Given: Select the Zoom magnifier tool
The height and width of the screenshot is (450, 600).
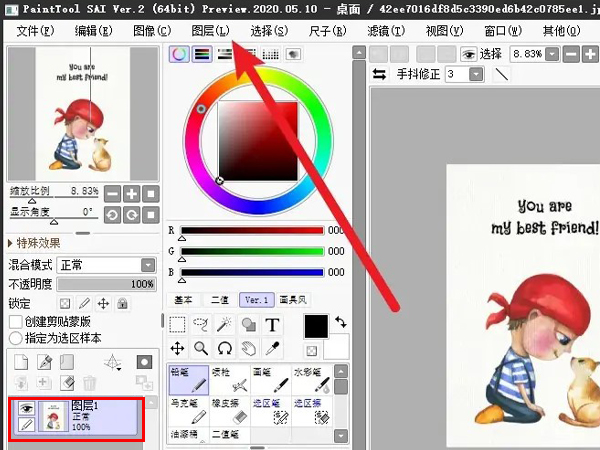Looking at the screenshot, I should tap(201, 348).
